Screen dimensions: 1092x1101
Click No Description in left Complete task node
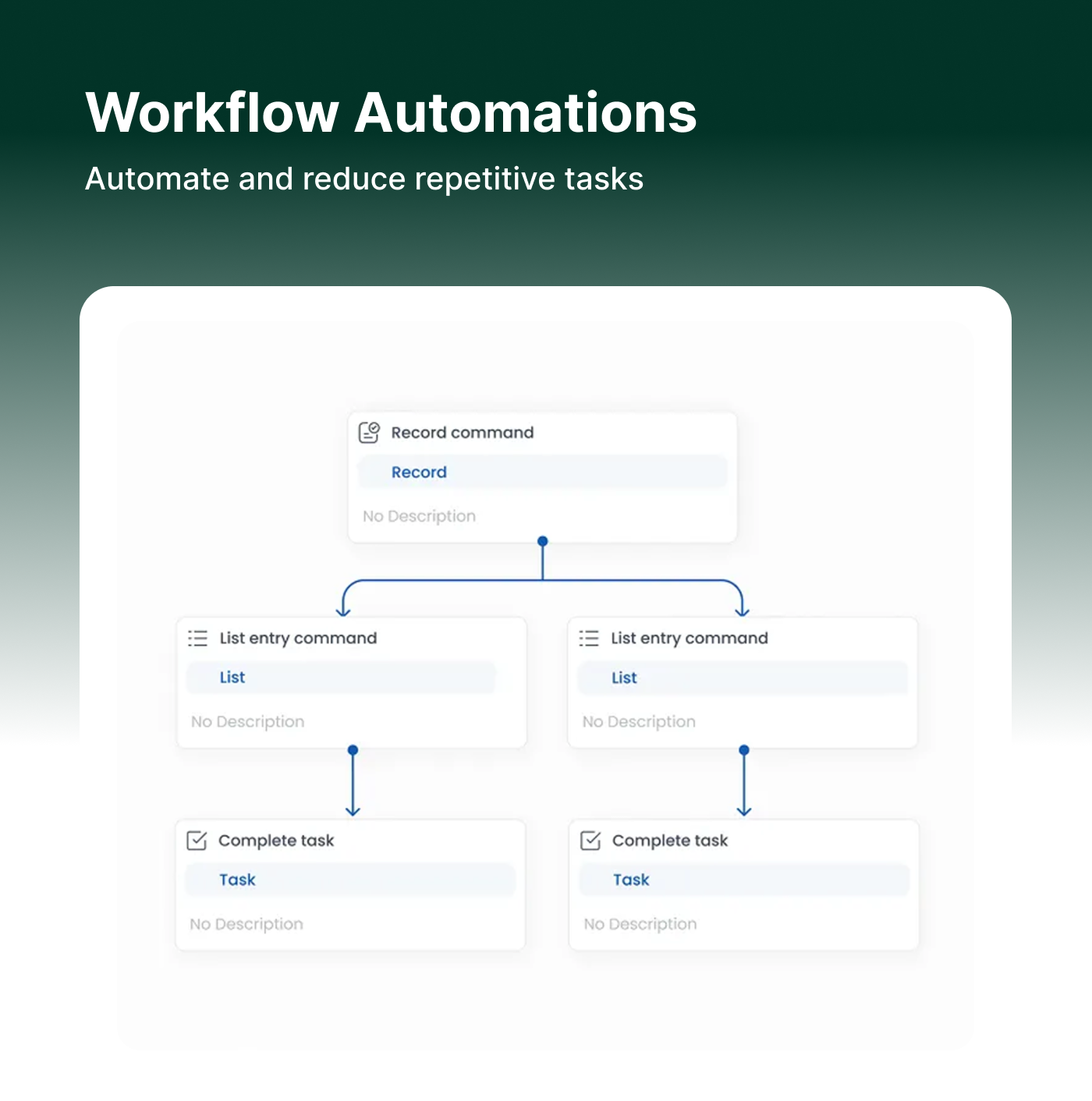[x=246, y=924]
